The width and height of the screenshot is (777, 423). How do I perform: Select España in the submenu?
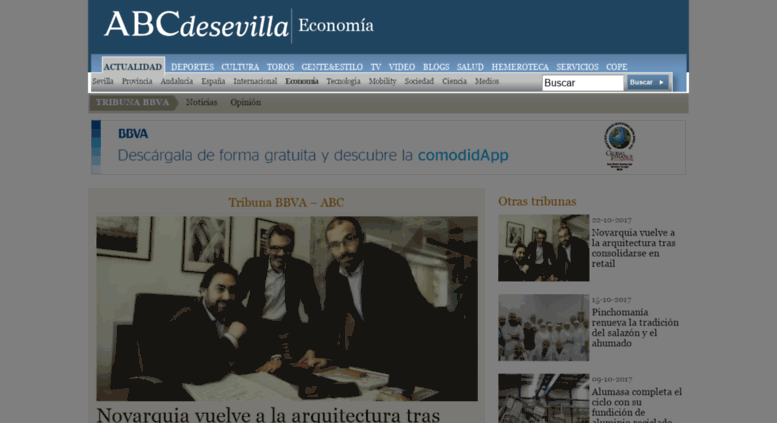point(213,81)
